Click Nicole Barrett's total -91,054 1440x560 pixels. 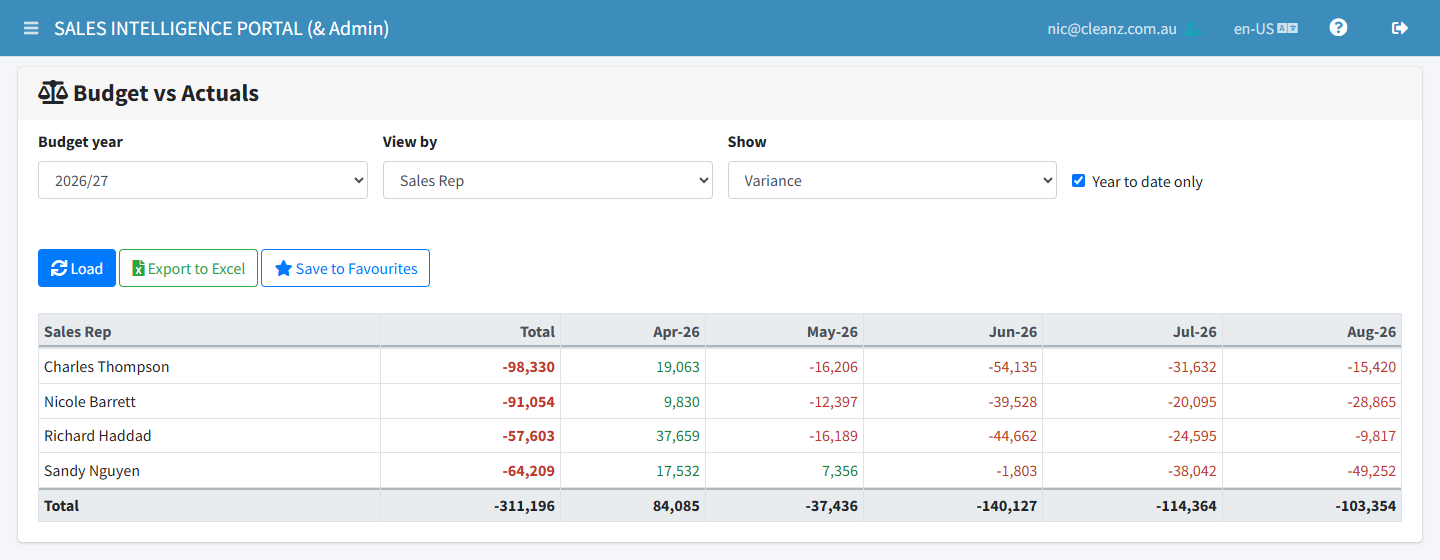pos(528,402)
